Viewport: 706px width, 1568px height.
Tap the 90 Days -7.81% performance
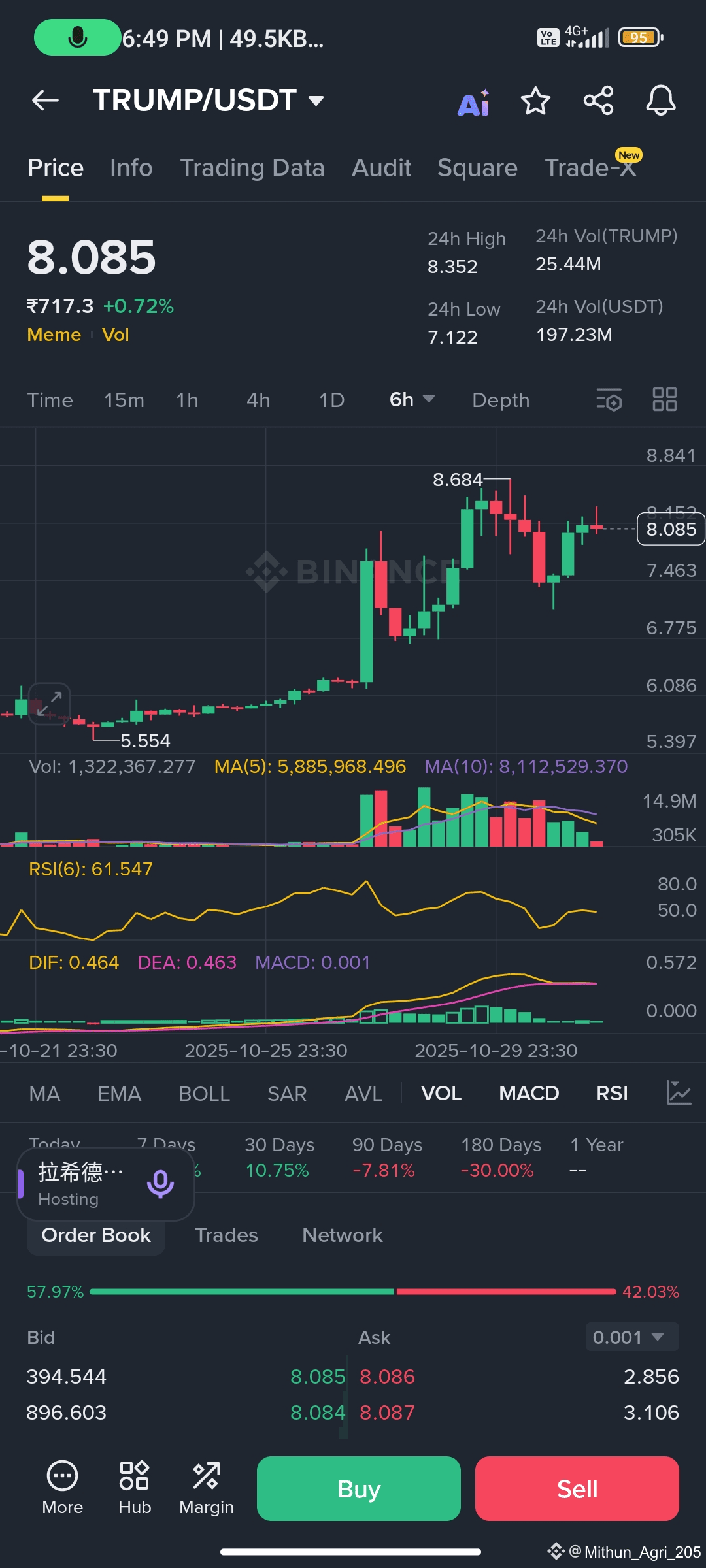coord(387,1157)
